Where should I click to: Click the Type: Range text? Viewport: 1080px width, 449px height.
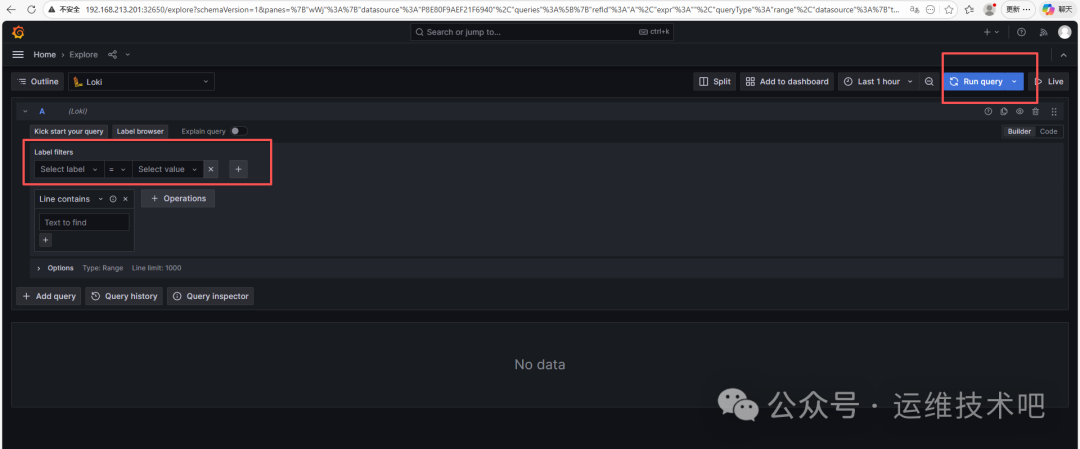pos(103,268)
